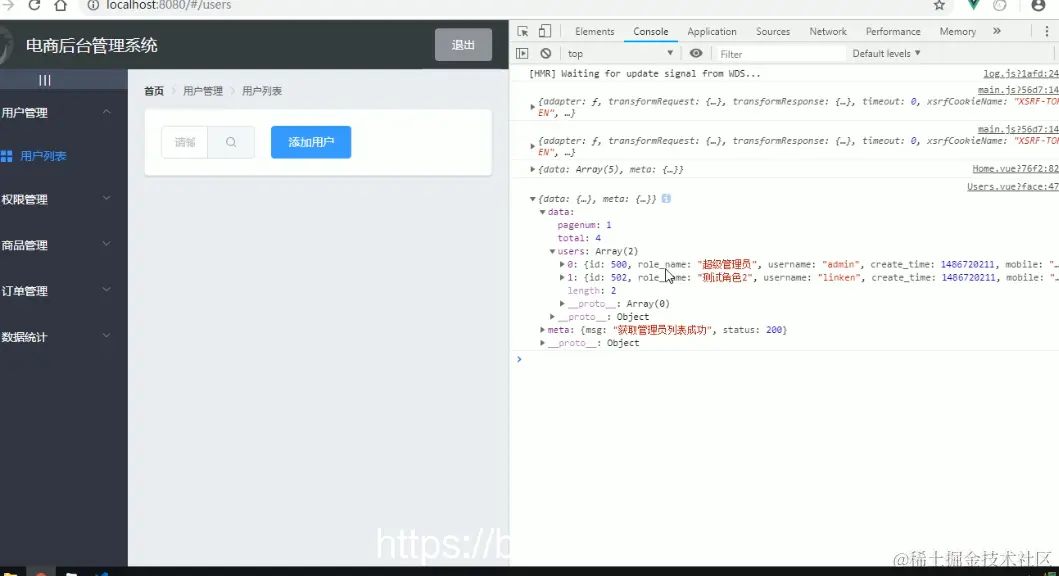
Task: Show more DevTools tabs chevron
Action: tap(997, 31)
